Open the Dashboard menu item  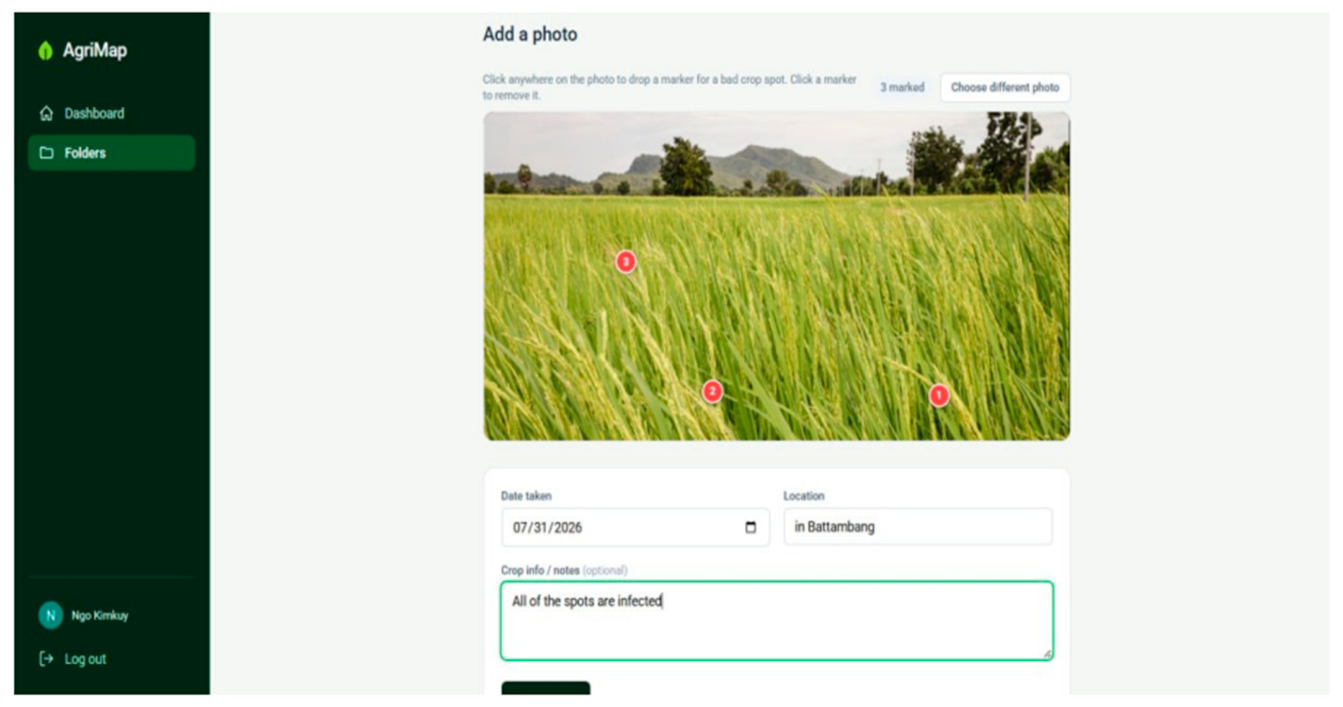[x=111, y=114]
